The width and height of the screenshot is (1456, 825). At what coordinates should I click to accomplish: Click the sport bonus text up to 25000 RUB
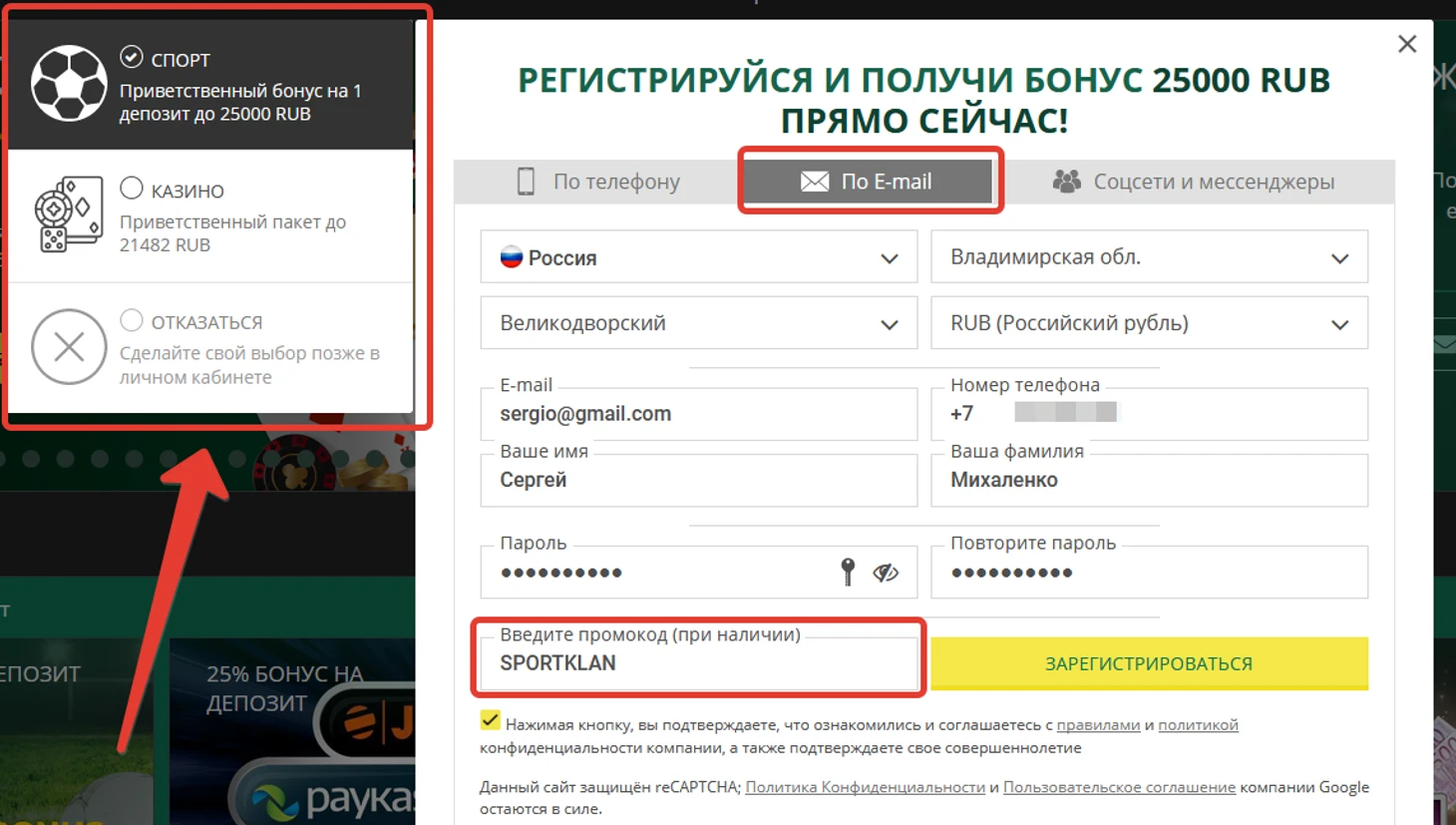(240, 102)
